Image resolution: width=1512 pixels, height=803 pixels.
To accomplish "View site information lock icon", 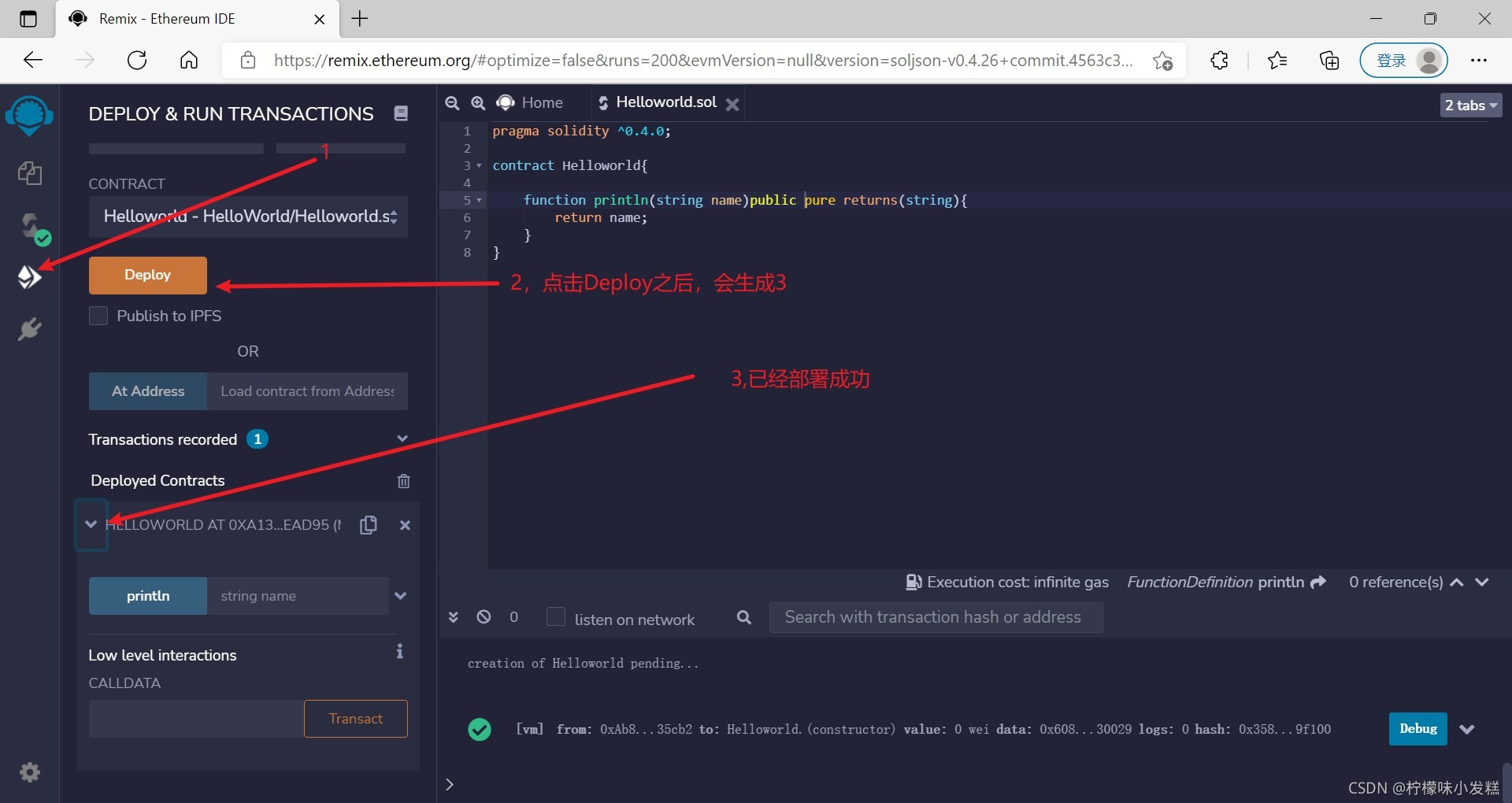I will click(x=248, y=61).
